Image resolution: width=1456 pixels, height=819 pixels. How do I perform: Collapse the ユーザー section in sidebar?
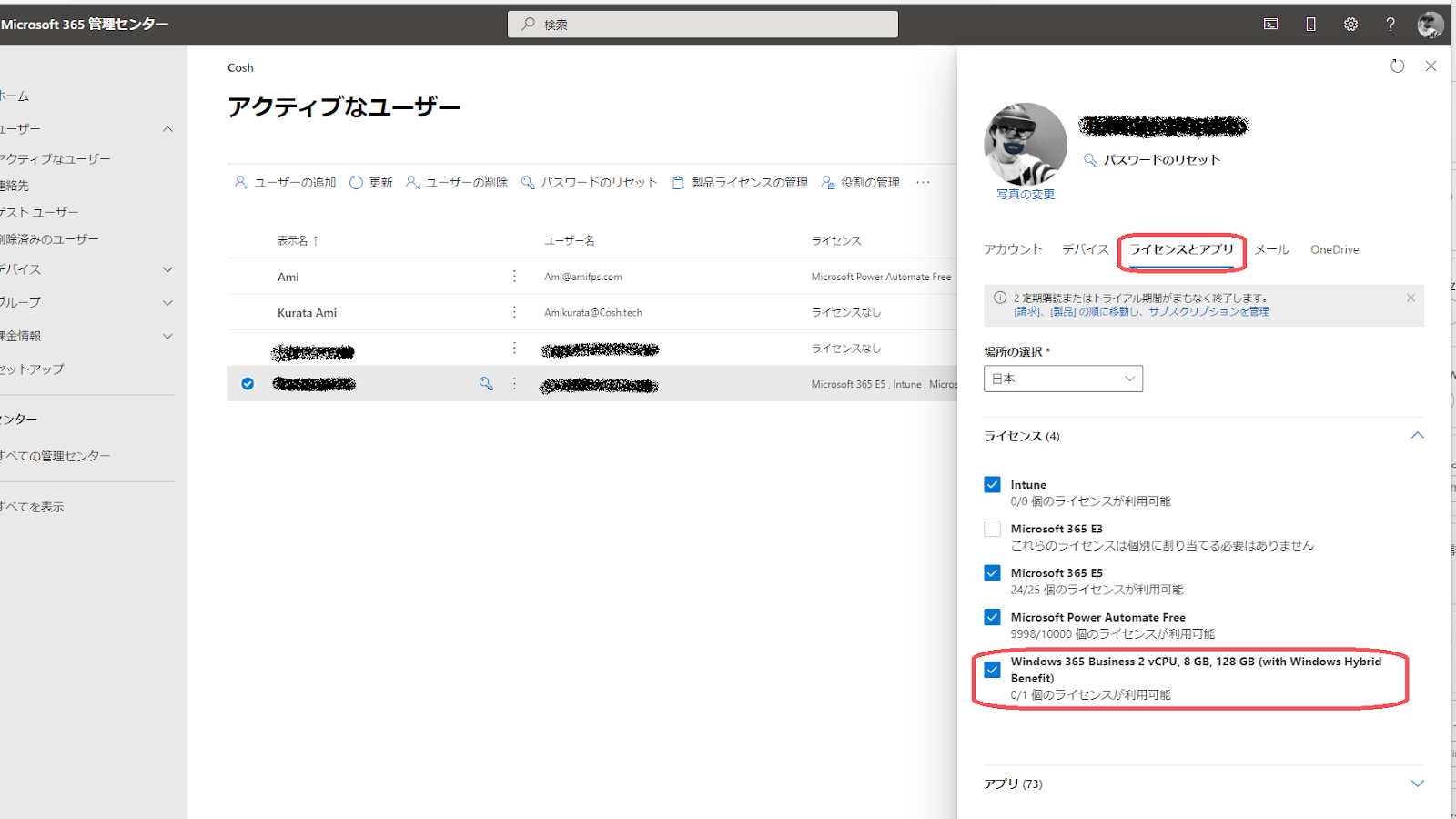click(x=167, y=129)
